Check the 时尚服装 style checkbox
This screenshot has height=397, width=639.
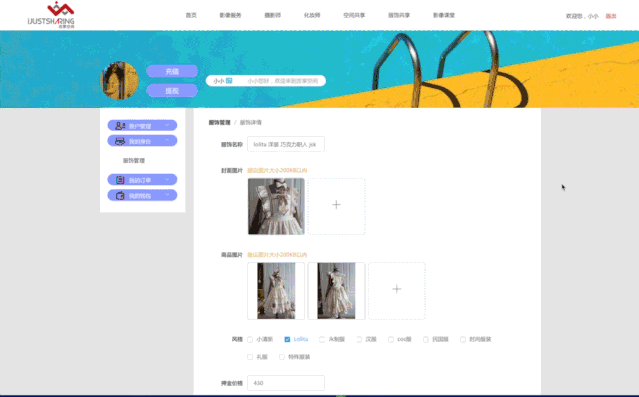(x=463, y=339)
